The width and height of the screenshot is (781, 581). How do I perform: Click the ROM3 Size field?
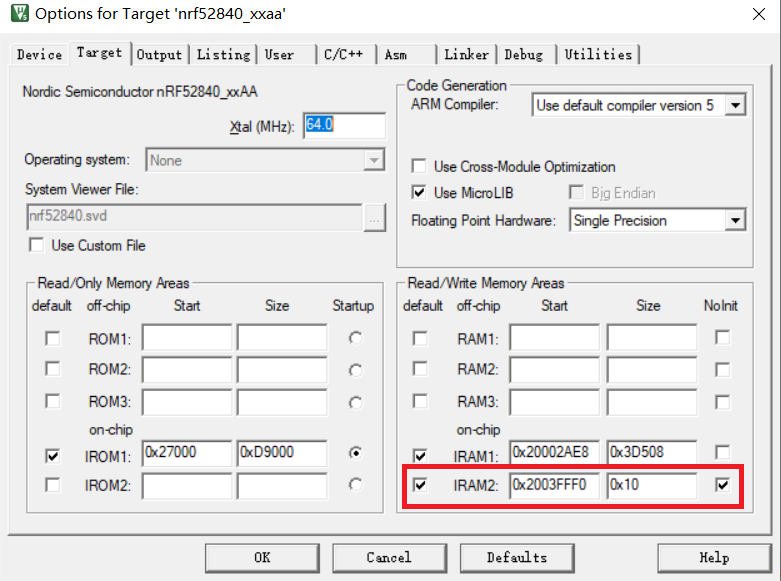pos(282,402)
